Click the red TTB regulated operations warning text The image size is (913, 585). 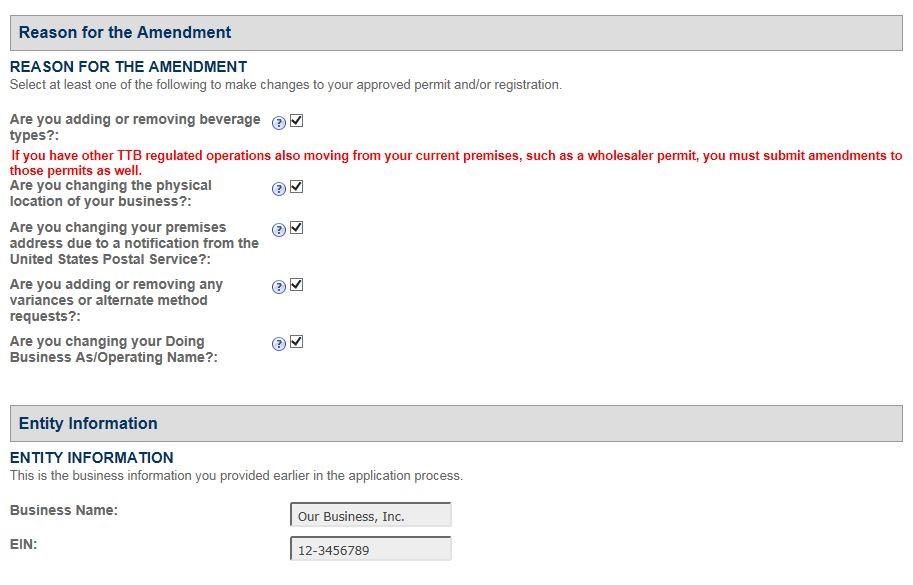pos(456,163)
